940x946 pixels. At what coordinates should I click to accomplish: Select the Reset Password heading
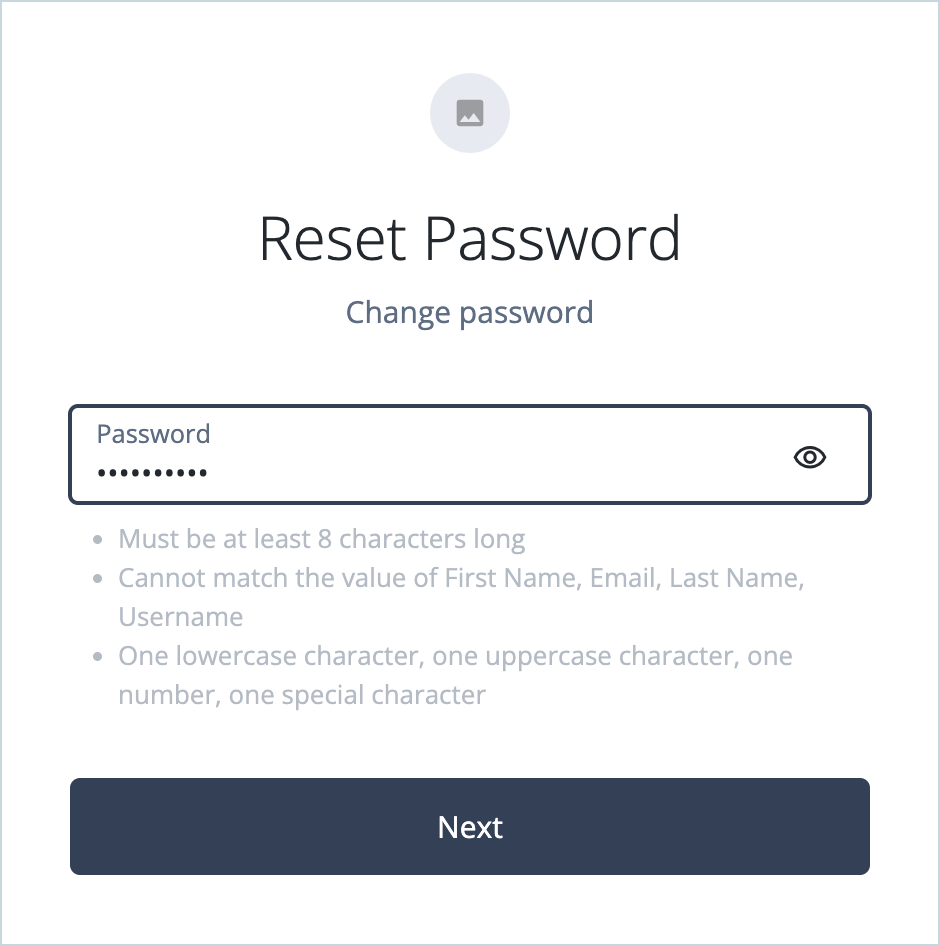pos(470,238)
